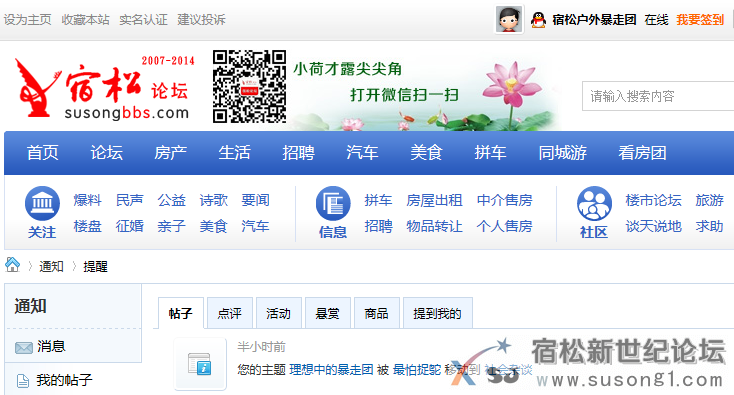Click the QQ penguin icon
This screenshot has width=734, height=395.
click(x=538, y=20)
